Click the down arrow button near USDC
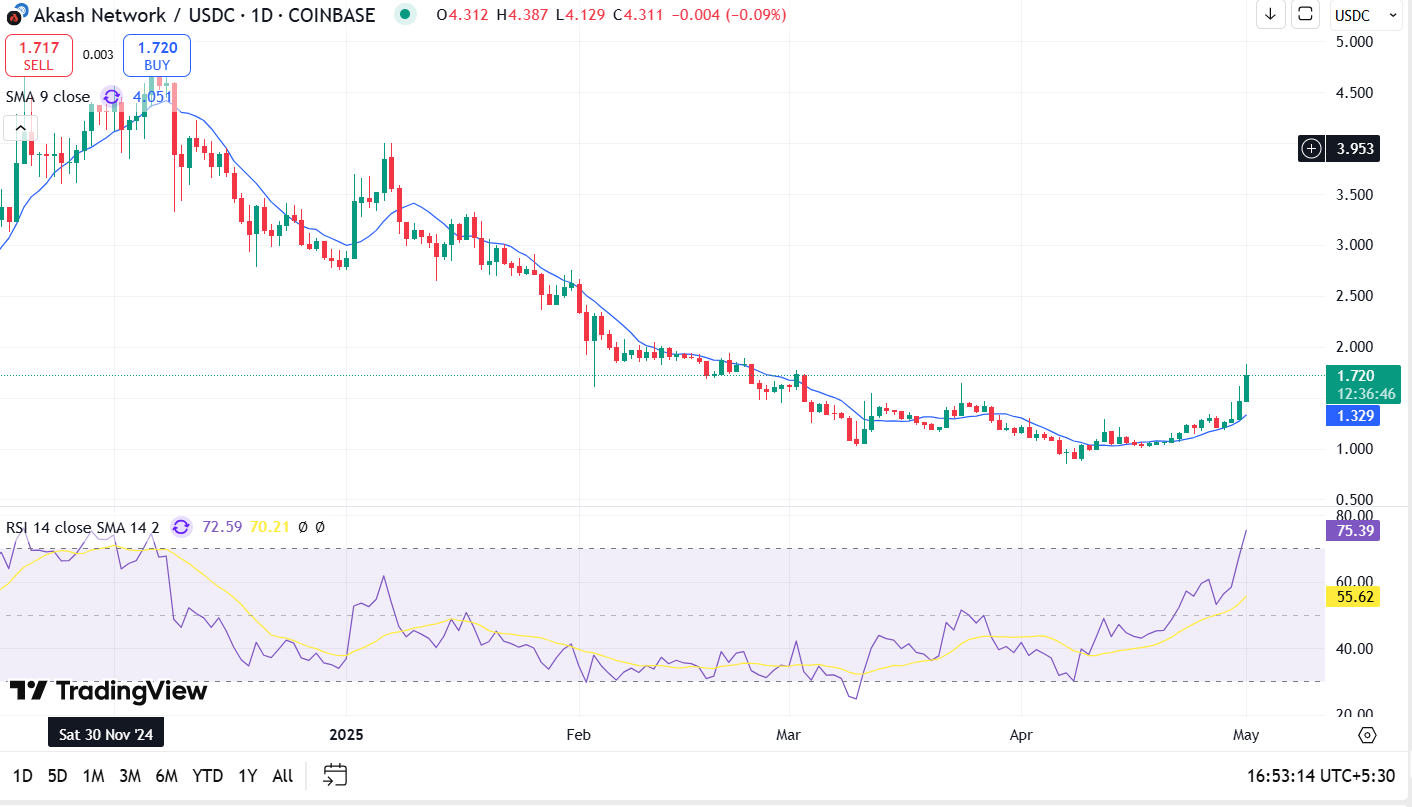This screenshot has width=1412, height=807. (1270, 14)
